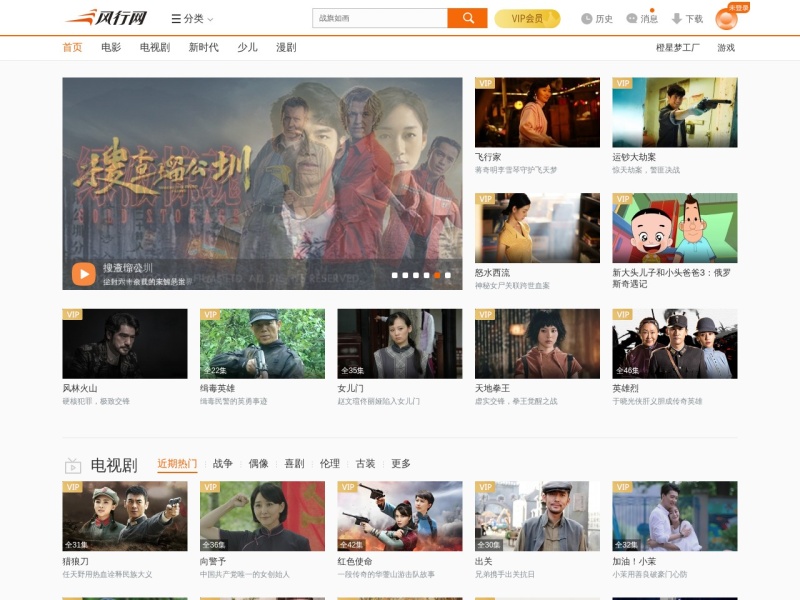Open the 向警予 thumbnail
Viewport: 800px width, 600px height.
point(262,516)
